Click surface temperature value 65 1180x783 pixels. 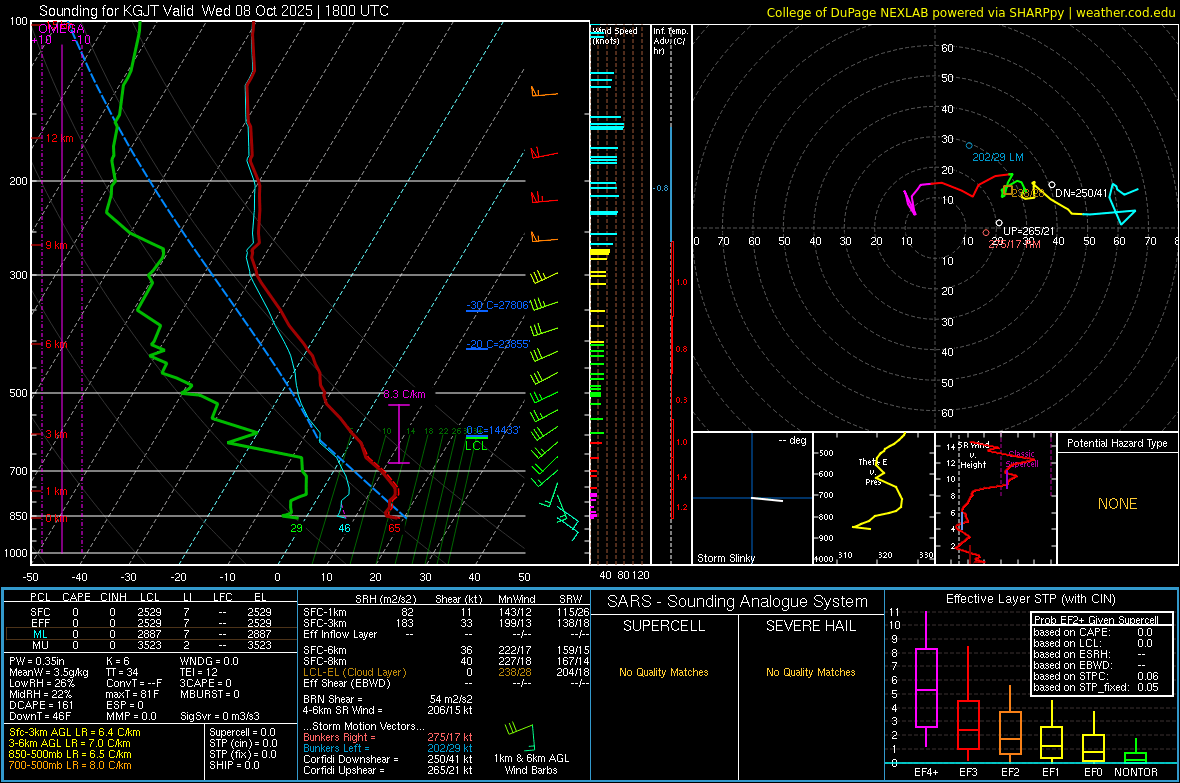[394, 528]
